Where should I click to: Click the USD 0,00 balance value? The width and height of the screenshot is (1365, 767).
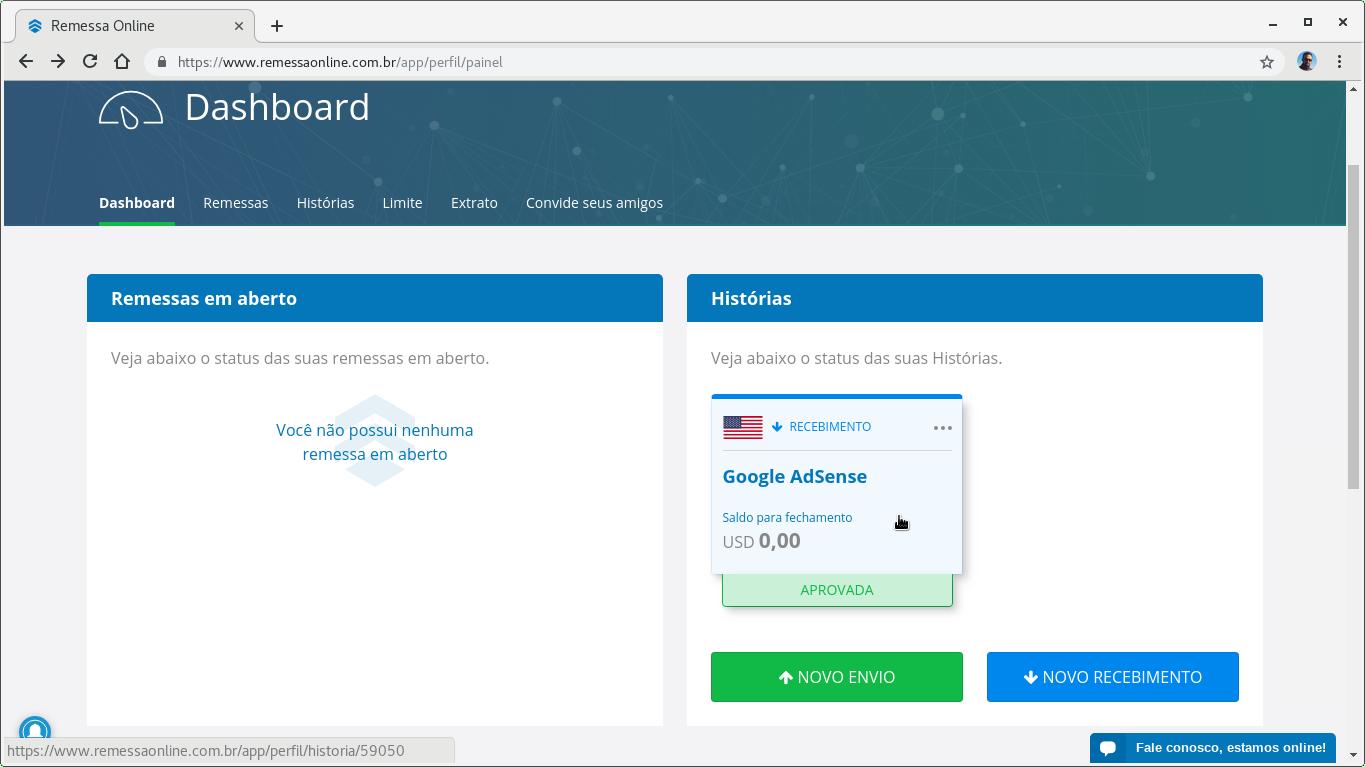[762, 541]
